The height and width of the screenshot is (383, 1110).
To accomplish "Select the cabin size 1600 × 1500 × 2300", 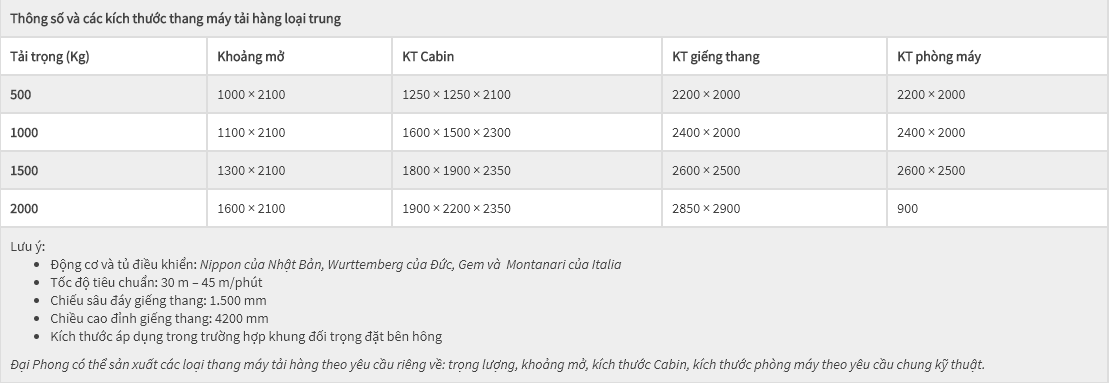I will coord(457,132).
